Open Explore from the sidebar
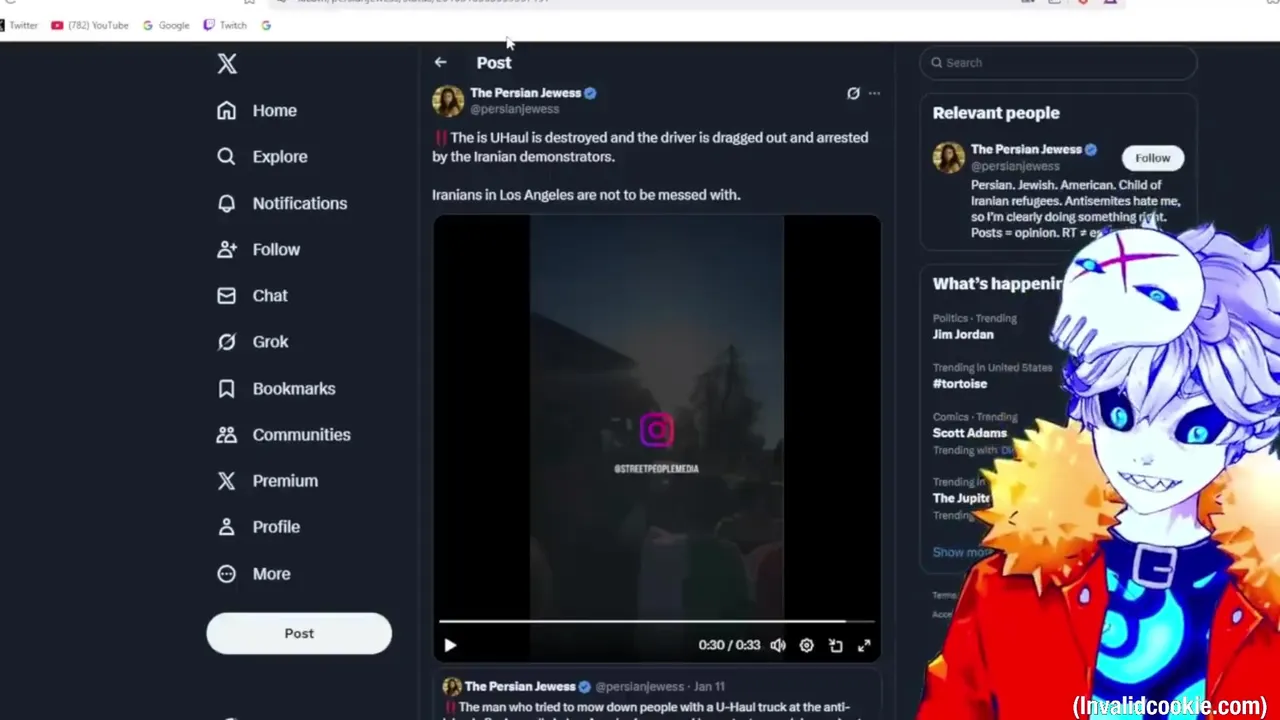The image size is (1280, 720). [x=262, y=156]
